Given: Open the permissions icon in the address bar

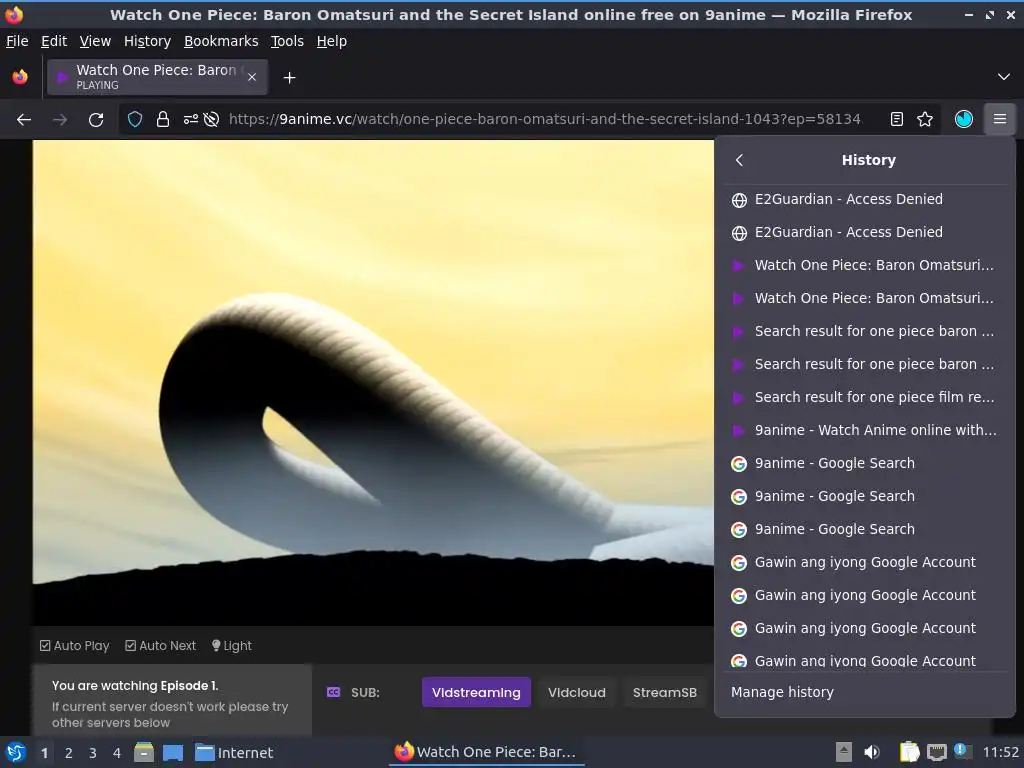Looking at the screenshot, I should click(x=191, y=120).
